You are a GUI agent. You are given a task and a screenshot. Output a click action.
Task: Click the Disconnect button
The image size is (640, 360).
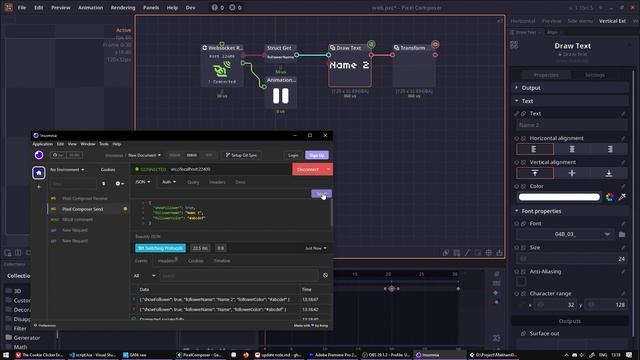[308, 169]
